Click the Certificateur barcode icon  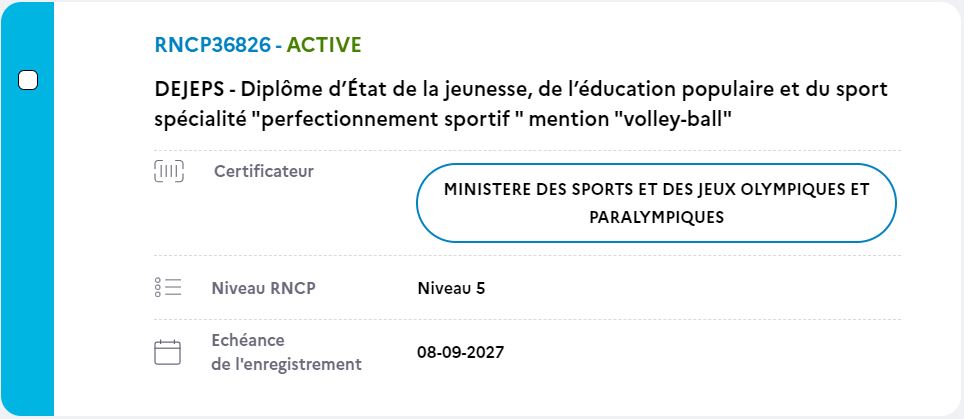click(168, 171)
